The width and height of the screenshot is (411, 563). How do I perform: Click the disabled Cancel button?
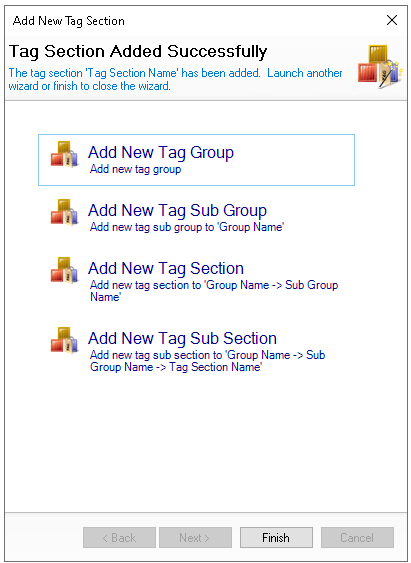point(357,538)
